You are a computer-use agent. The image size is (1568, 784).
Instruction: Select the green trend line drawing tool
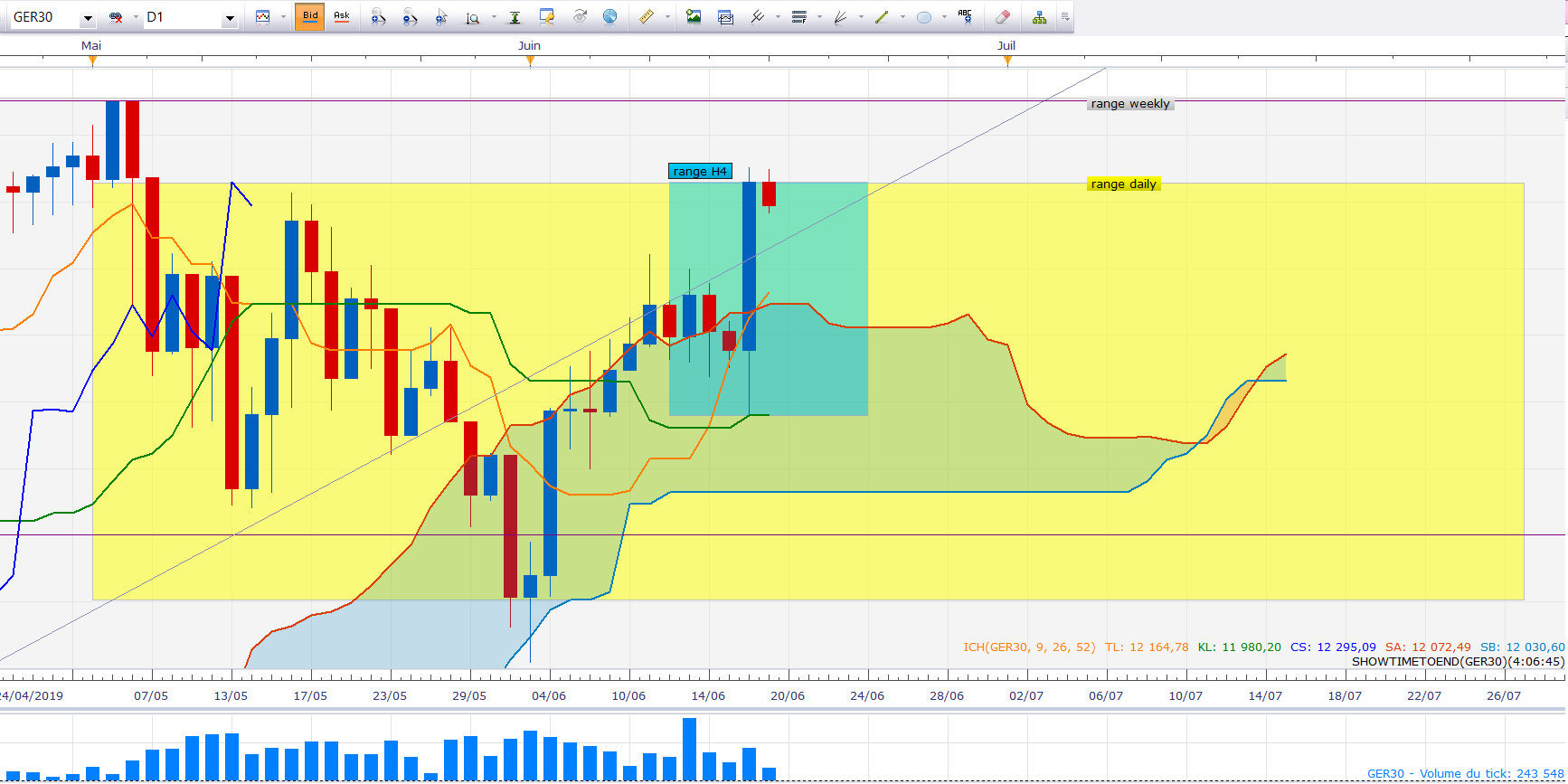pyautogui.click(x=882, y=16)
